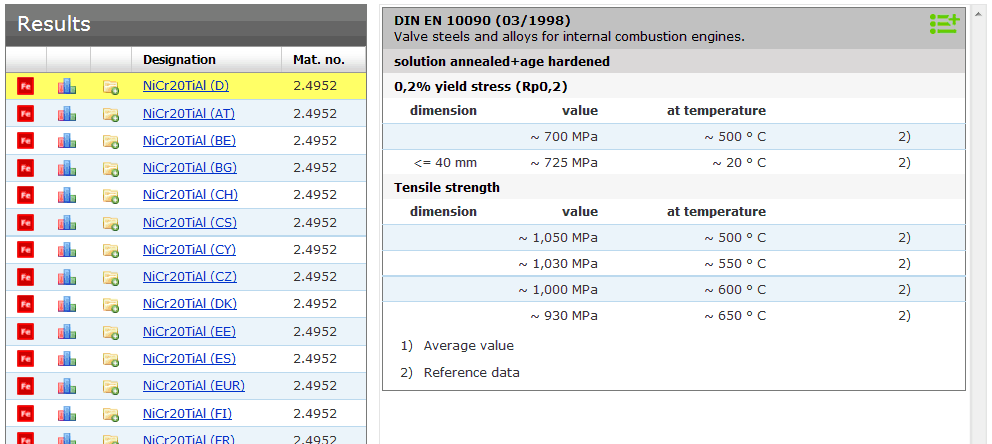The height and width of the screenshot is (444, 992).
Task: Click the add-to-folder icon for NiCr20TiAl (CS)
Action: pyautogui.click(x=110, y=222)
